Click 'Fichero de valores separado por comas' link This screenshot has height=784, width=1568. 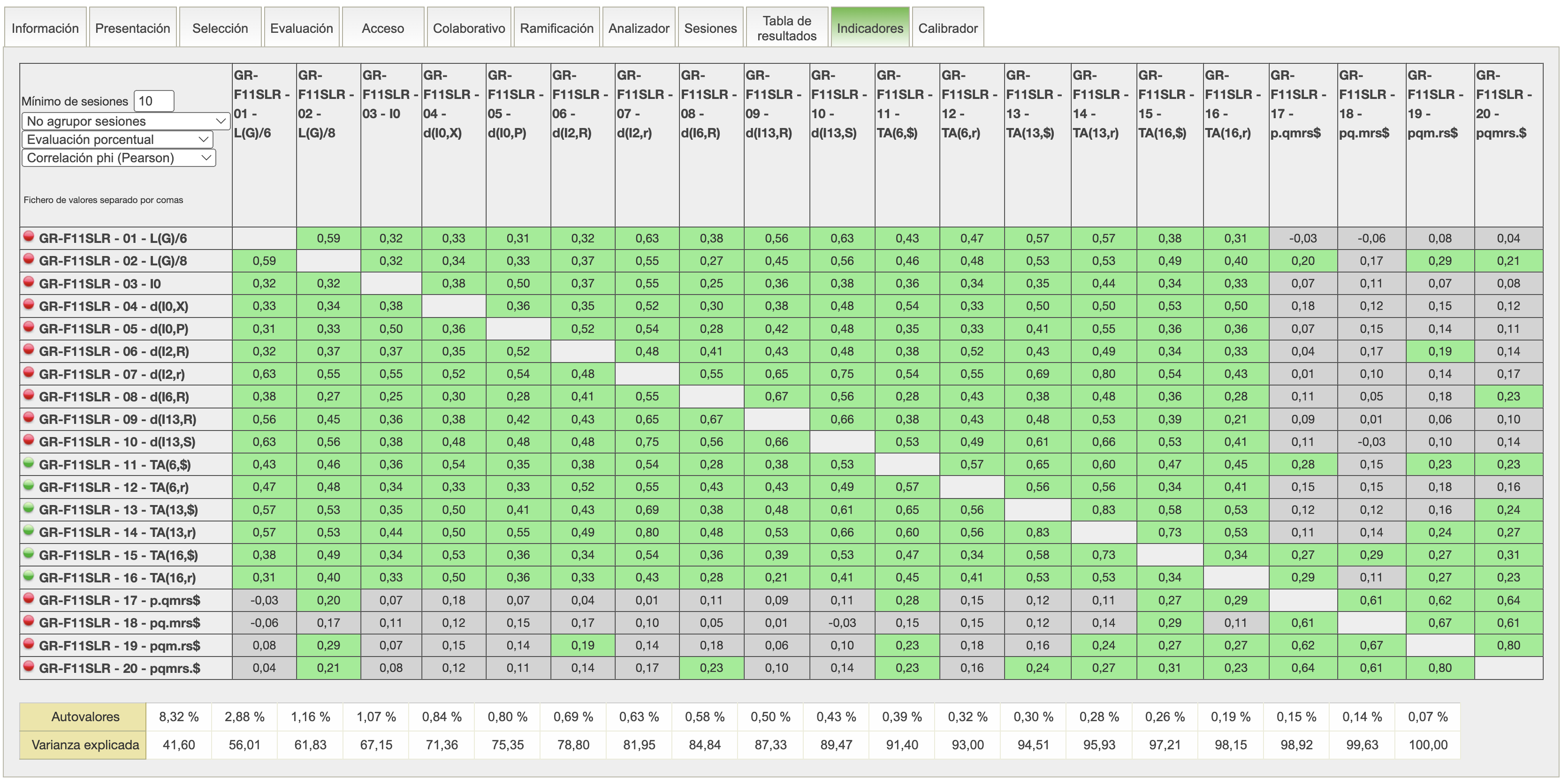103,200
